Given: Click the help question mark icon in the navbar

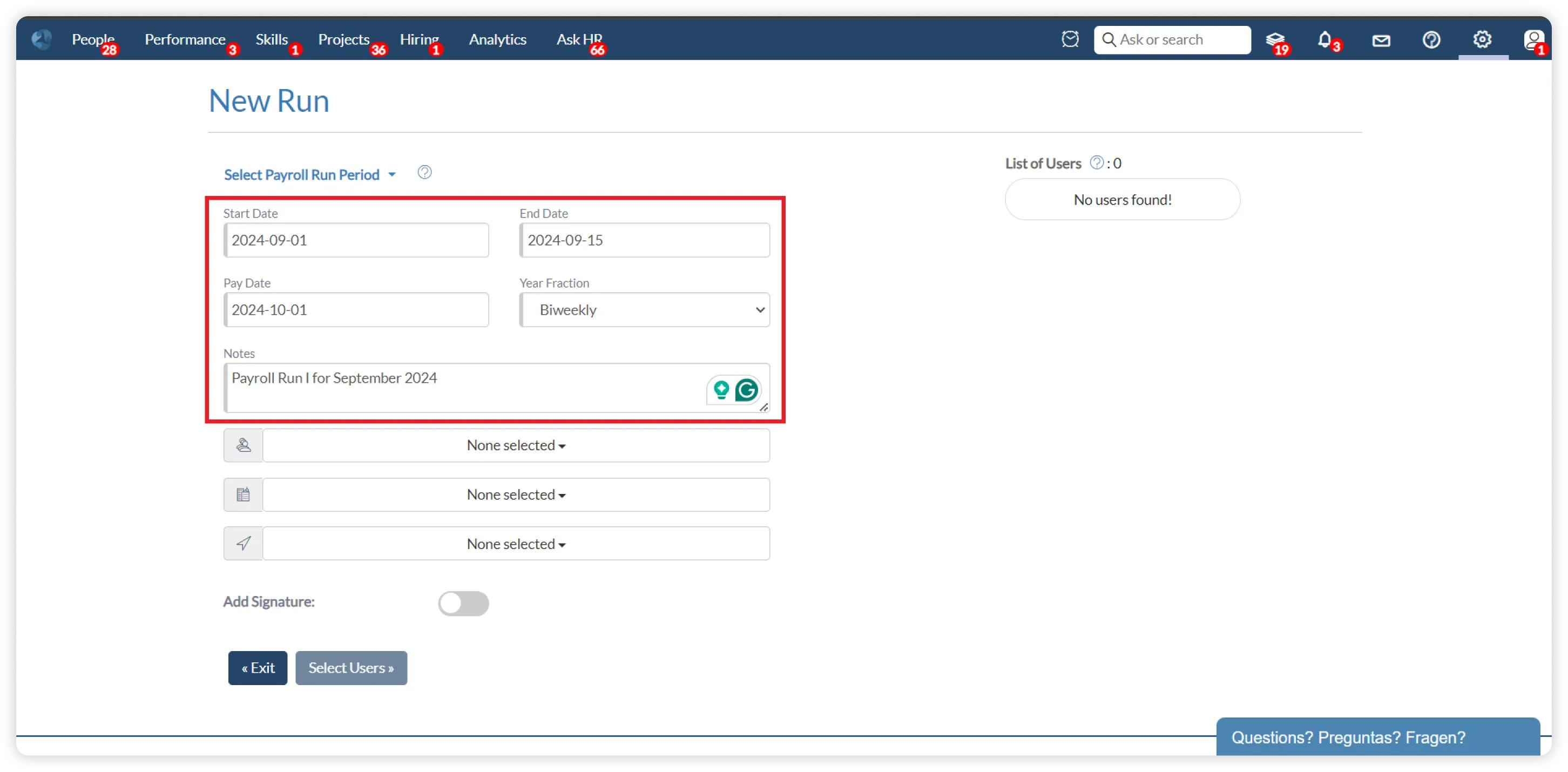Looking at the screenshot, I should point(1431,40).
